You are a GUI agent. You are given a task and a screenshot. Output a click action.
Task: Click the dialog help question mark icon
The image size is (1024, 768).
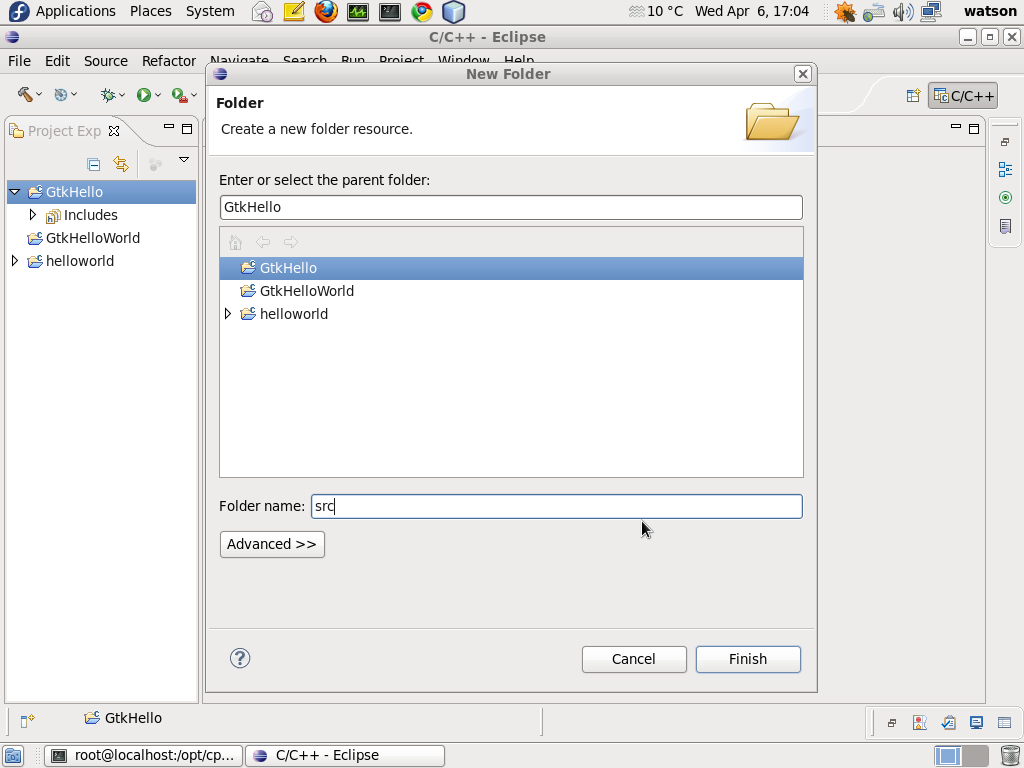click(x=240, y=658)
